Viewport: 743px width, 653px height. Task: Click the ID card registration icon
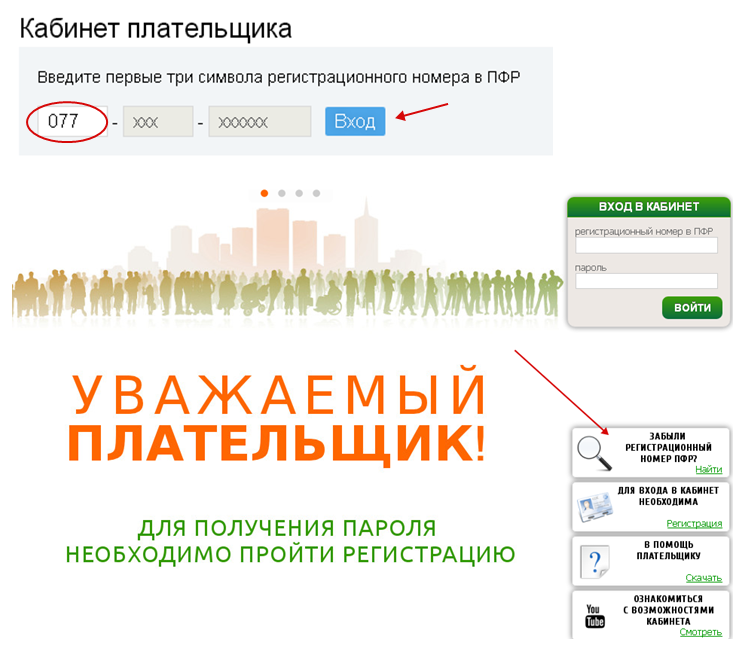coord(597,507)
